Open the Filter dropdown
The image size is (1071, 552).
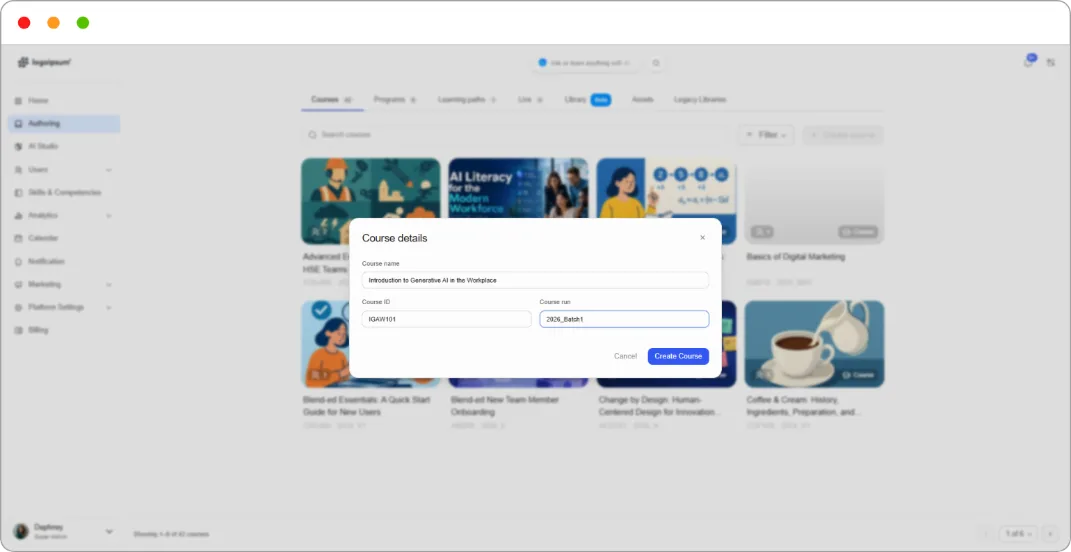click(766, 135)
